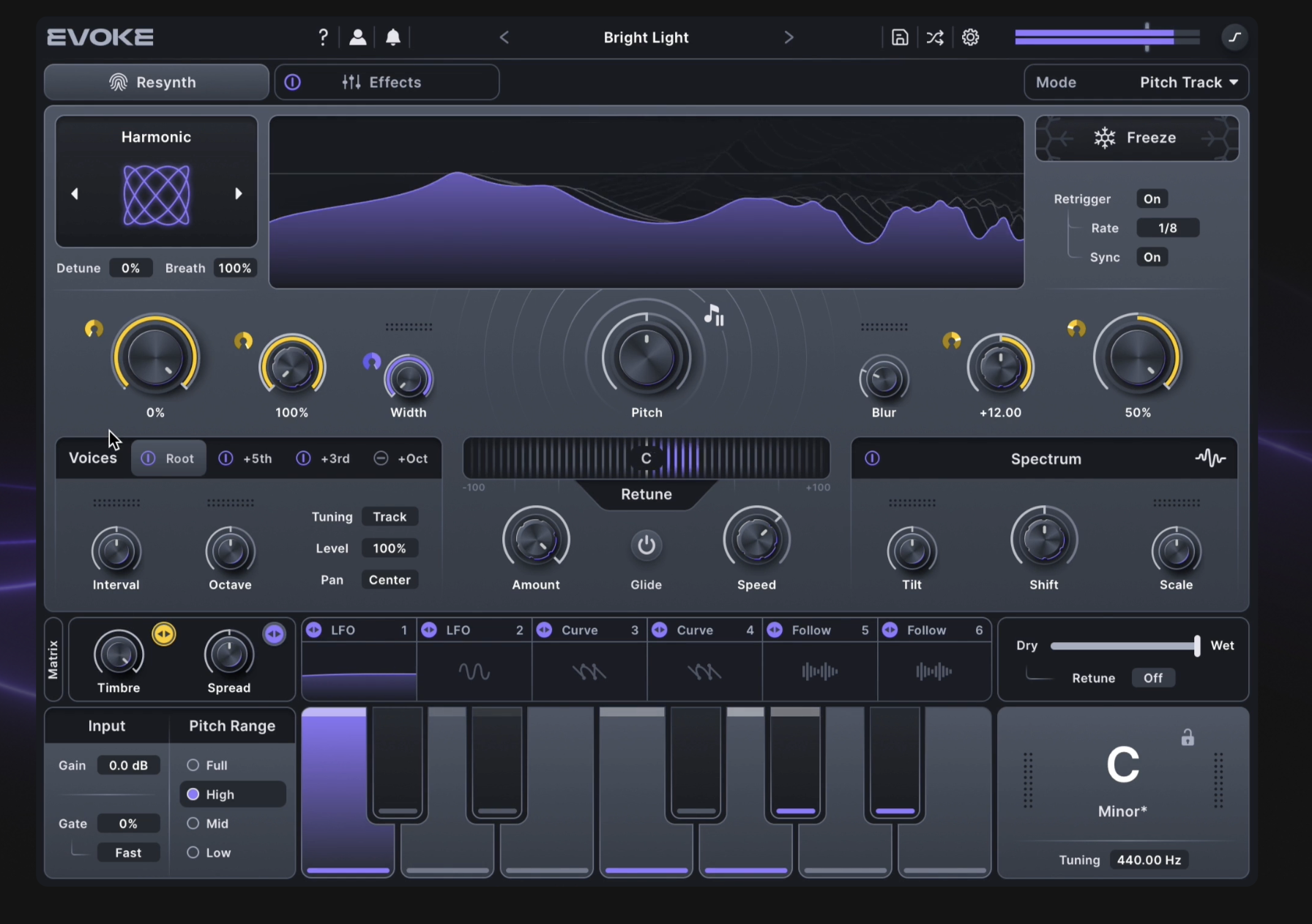This screenshot has height=924, width=1312.
Task: Click the notifications bell icon
Action: click(x=393, y=37)
